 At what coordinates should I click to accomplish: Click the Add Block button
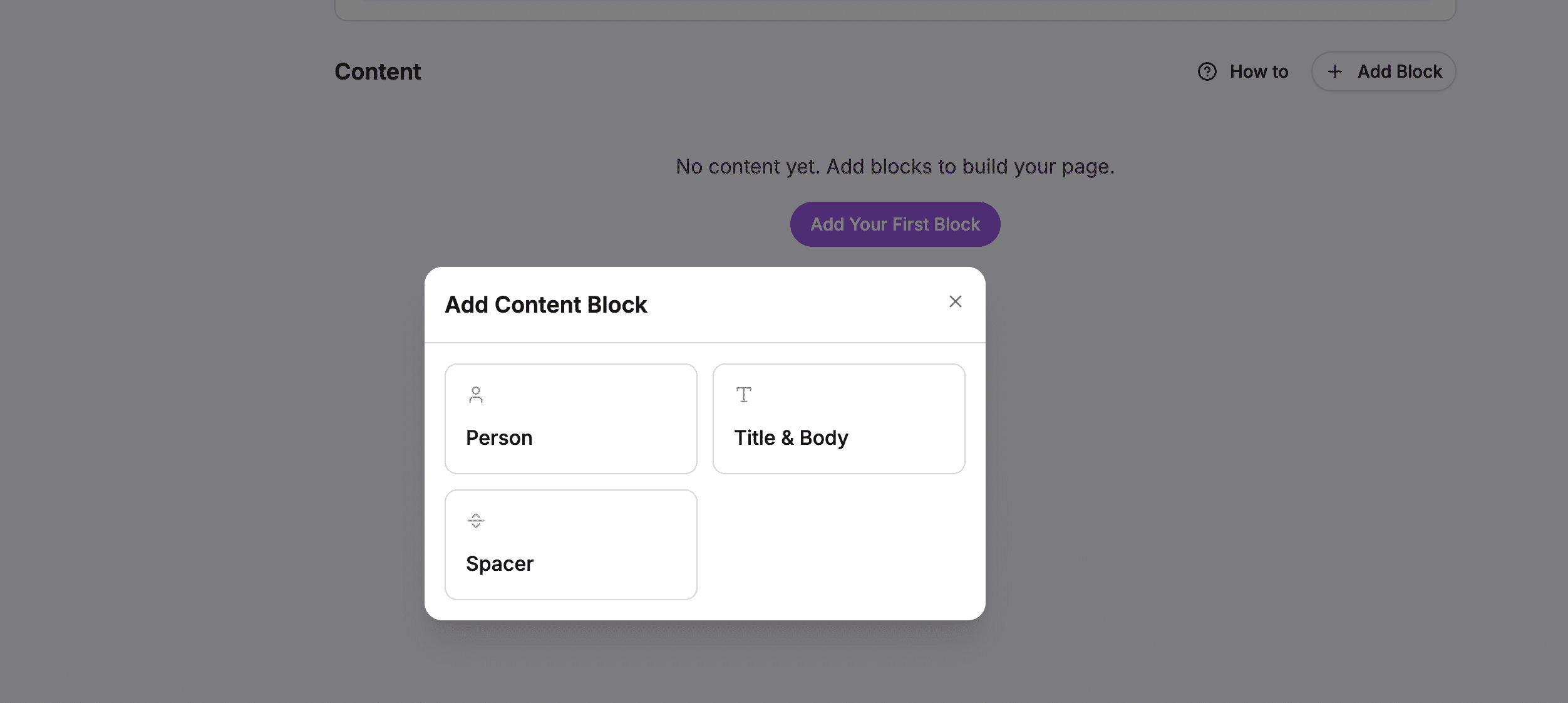coord(1383,71)
